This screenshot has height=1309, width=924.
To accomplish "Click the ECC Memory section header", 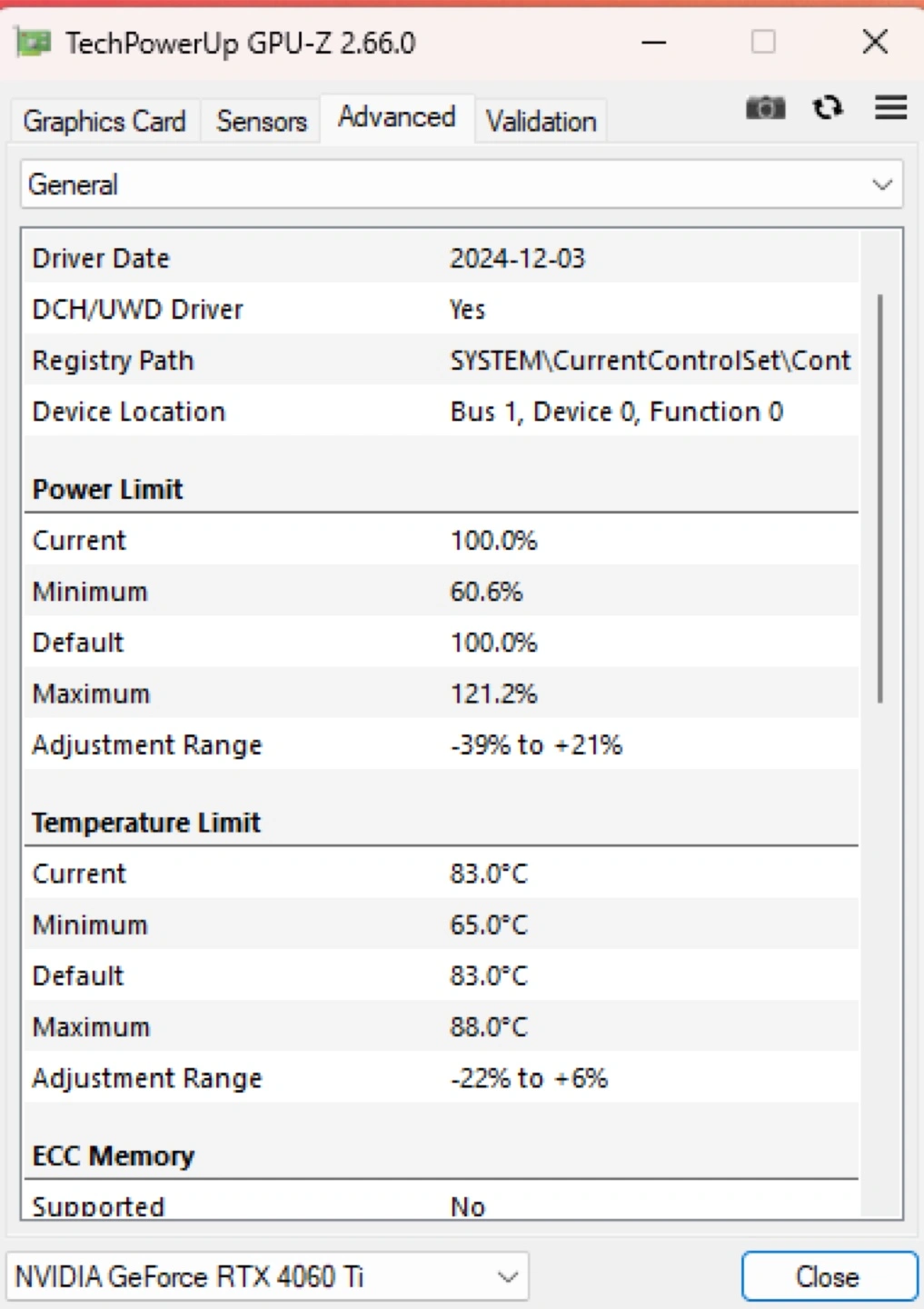I will point(114,1155).
